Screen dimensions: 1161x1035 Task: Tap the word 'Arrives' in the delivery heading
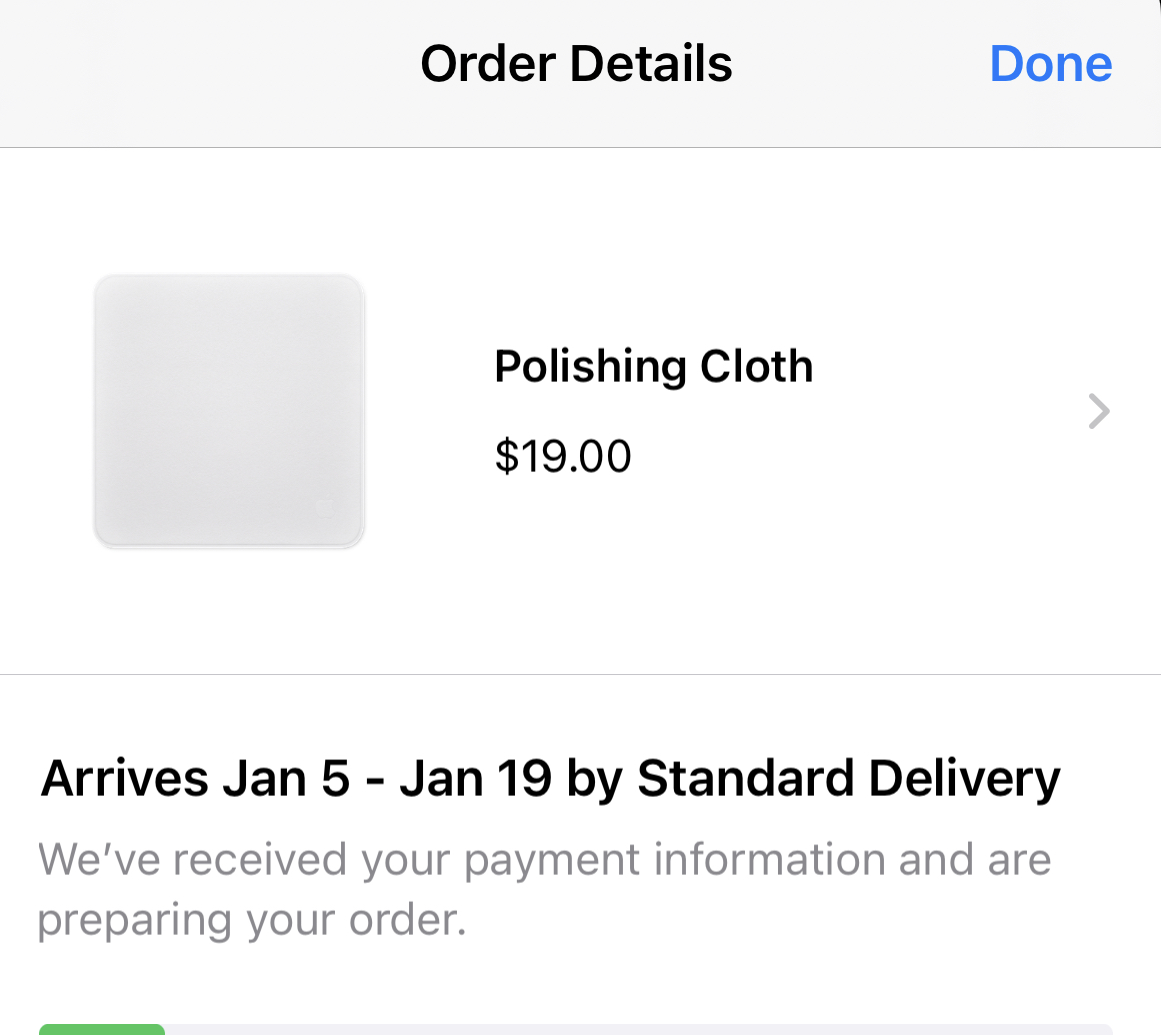coord(124,779)
